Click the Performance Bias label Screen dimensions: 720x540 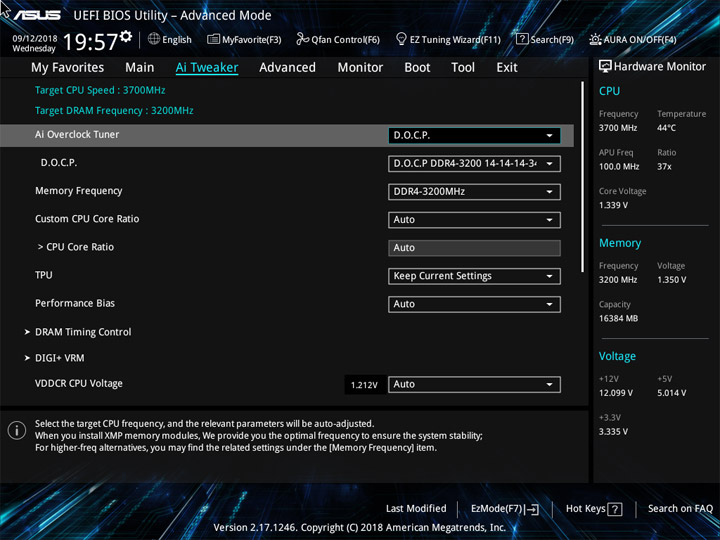[x=75, y=304]
